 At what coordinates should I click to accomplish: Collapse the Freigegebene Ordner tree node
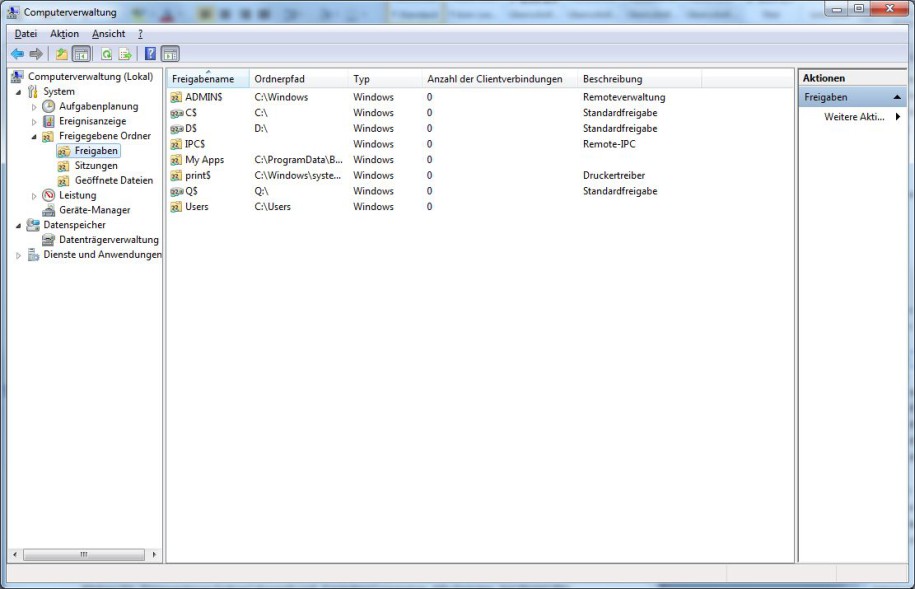(x=34, y=137)
